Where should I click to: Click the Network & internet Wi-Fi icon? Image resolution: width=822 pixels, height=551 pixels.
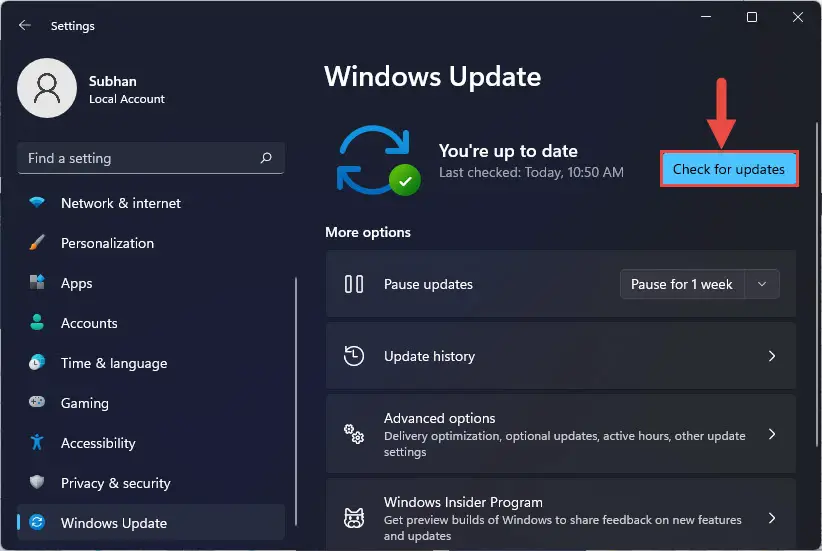(x=37, y=202)
